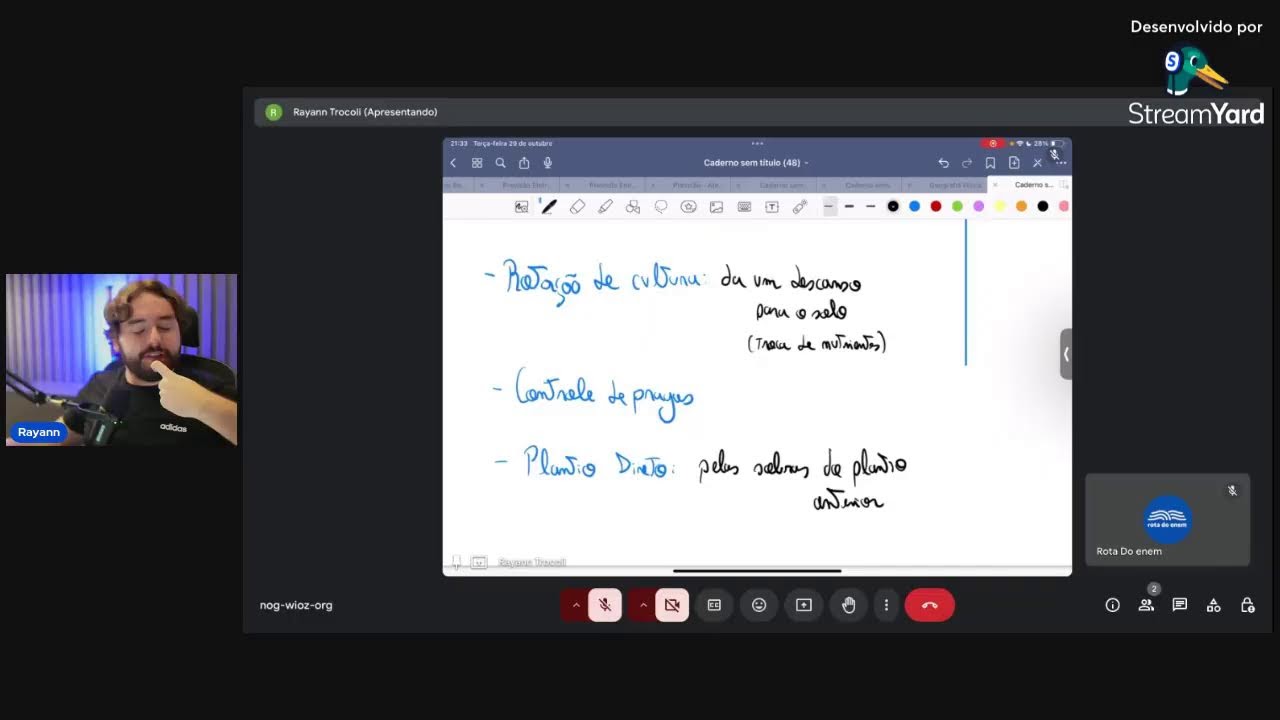The image size is (1280, 720).
Task: Undo the last stroke
Action: click(x=943, y=163)
